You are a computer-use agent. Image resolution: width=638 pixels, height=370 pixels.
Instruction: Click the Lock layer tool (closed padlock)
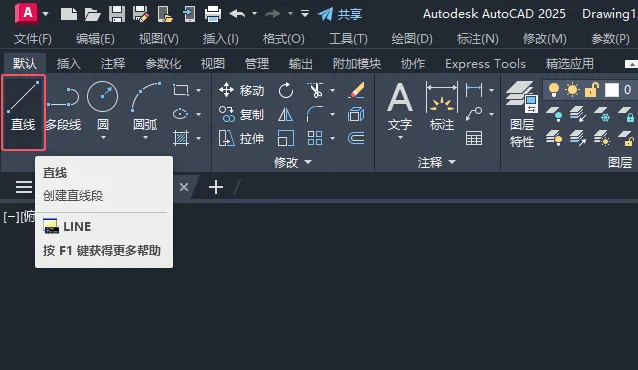(x=626, y=114)
